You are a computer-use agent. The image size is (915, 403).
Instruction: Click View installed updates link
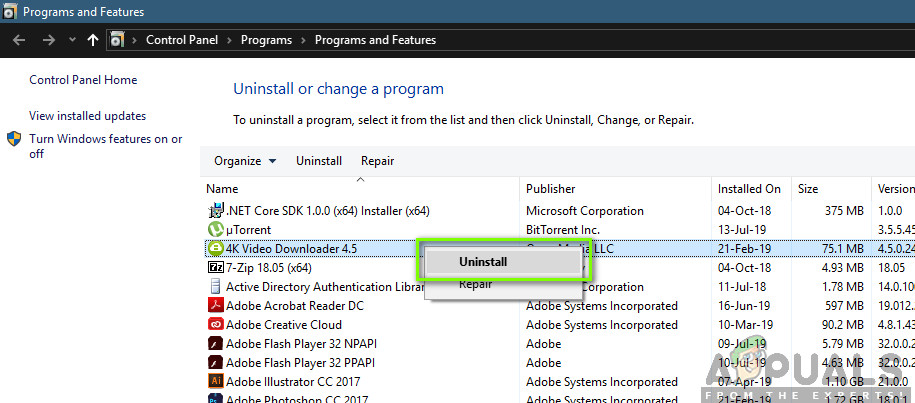(87, 116)
